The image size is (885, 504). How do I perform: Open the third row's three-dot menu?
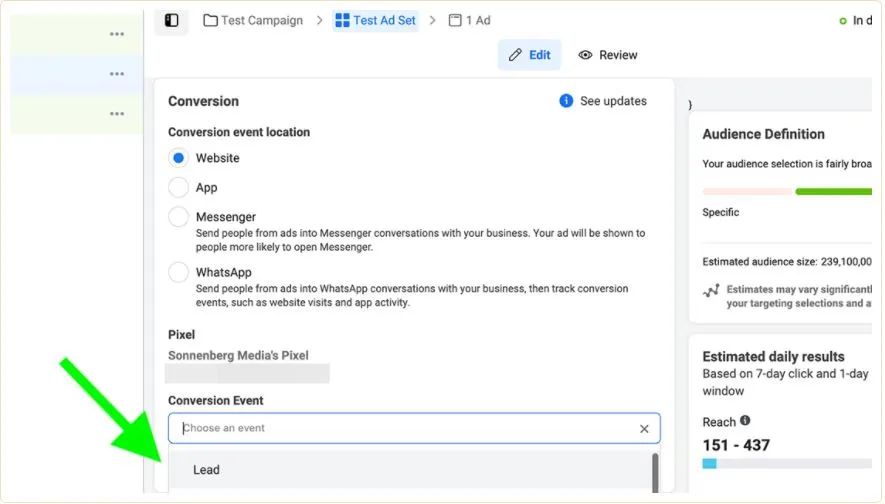(117, 114)
